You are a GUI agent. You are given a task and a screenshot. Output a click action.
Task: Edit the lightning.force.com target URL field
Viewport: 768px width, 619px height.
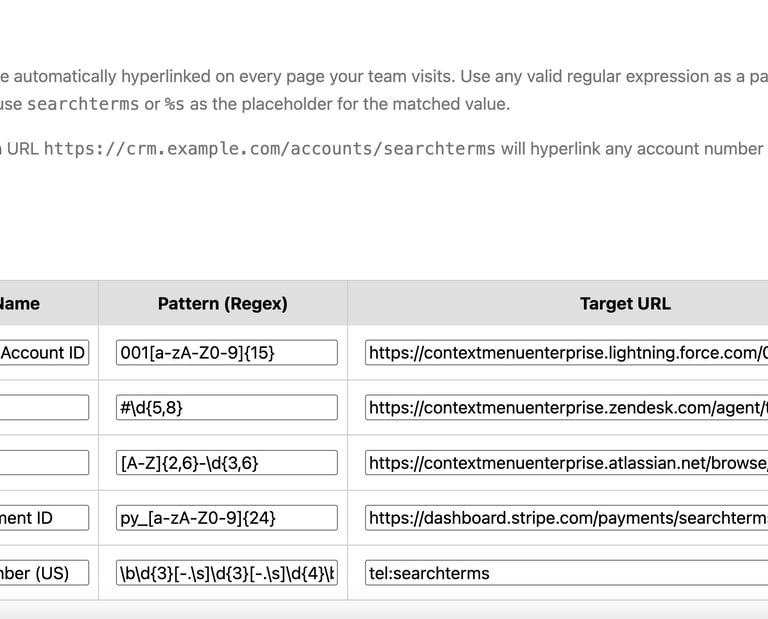566,352
